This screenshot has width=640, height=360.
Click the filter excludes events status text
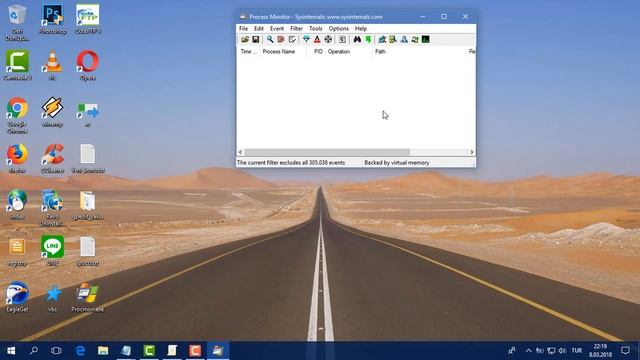coord(291,162)
